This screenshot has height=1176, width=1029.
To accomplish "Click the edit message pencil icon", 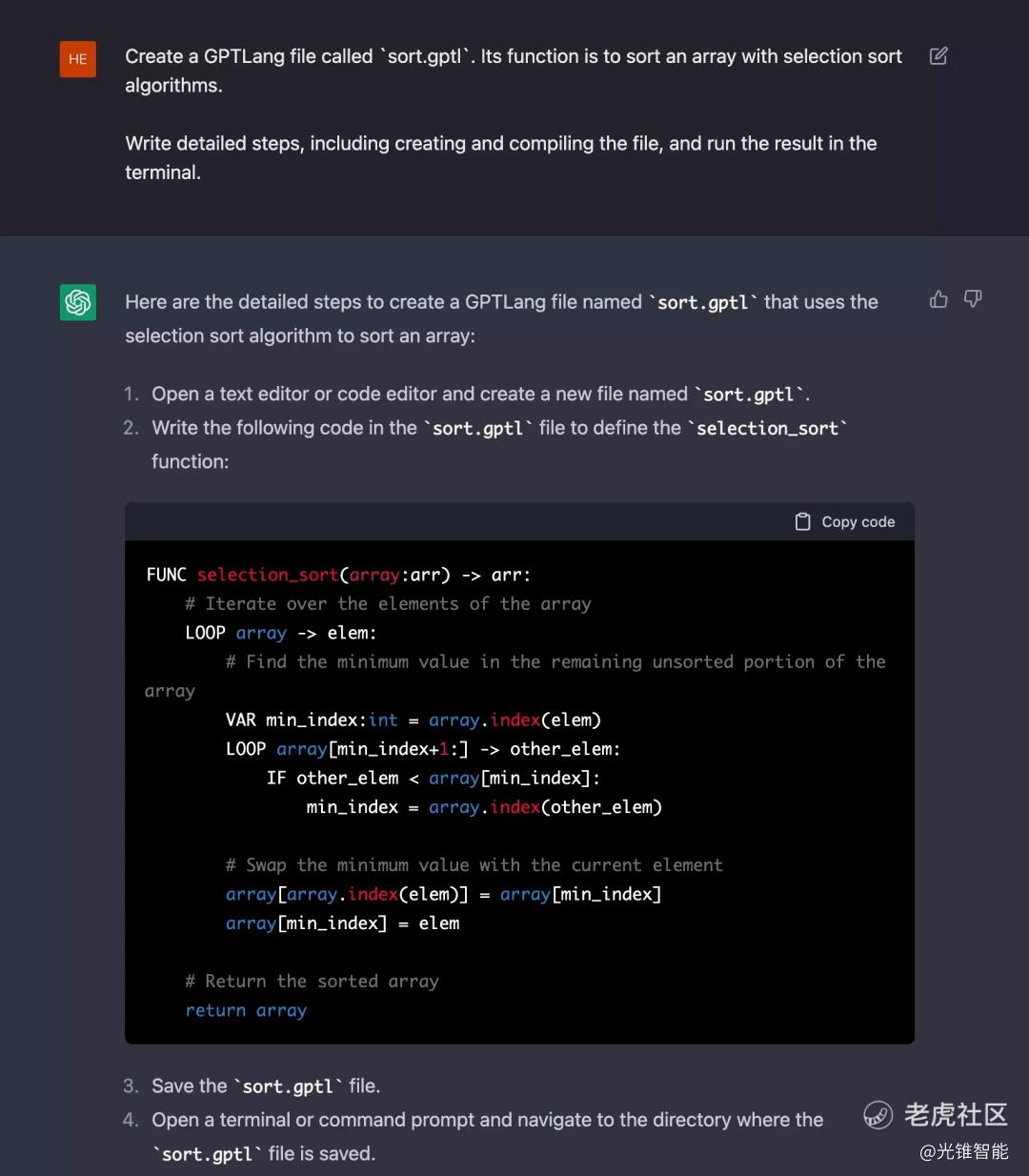I will tap(938, 56).
